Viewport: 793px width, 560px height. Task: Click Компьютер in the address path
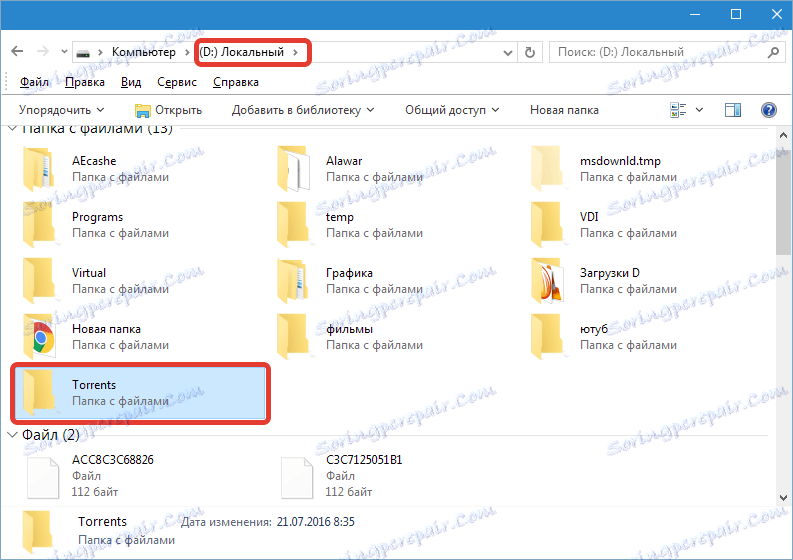tap(144, 52)
